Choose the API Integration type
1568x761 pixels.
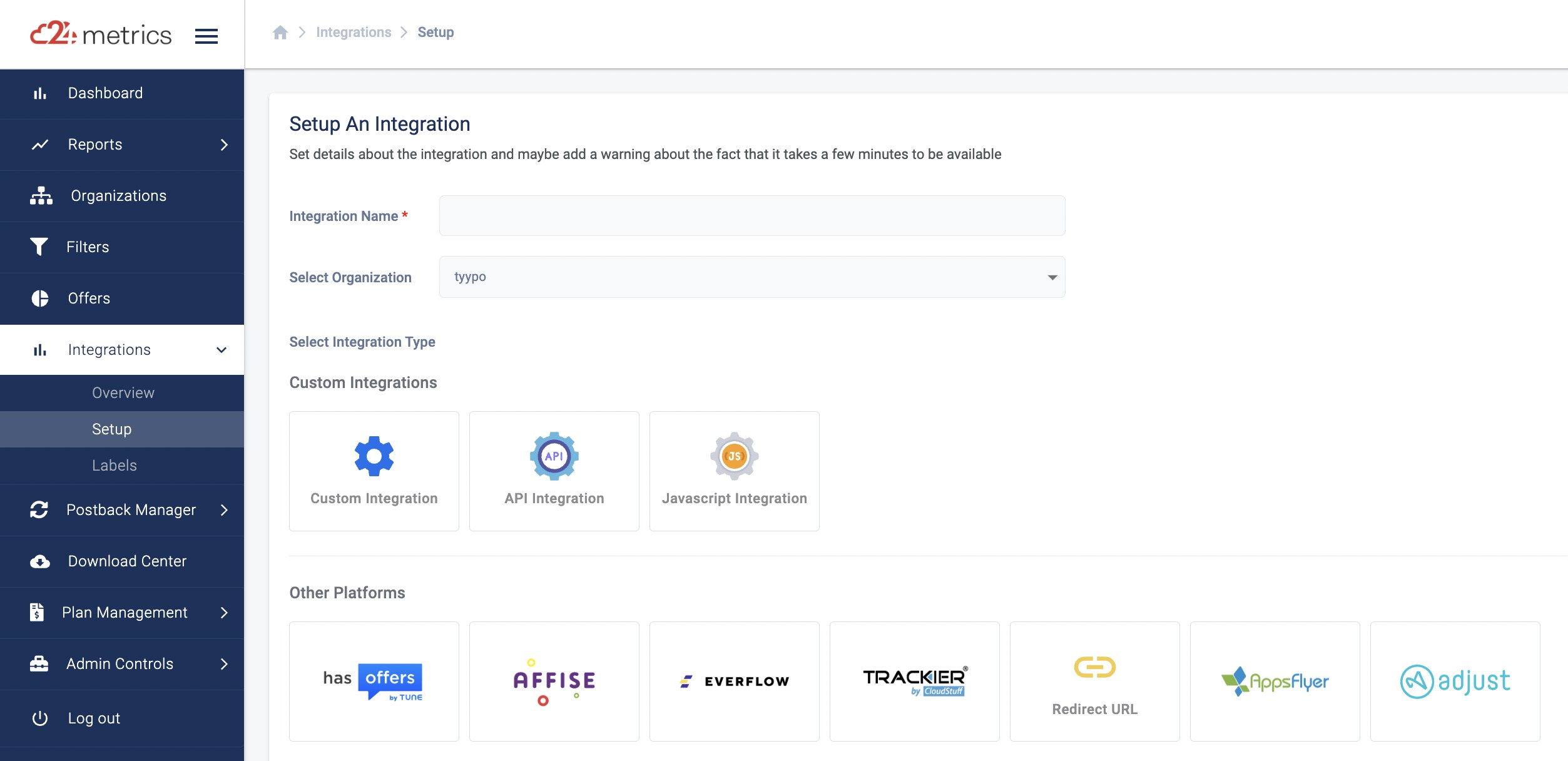[x=554, y=471]
